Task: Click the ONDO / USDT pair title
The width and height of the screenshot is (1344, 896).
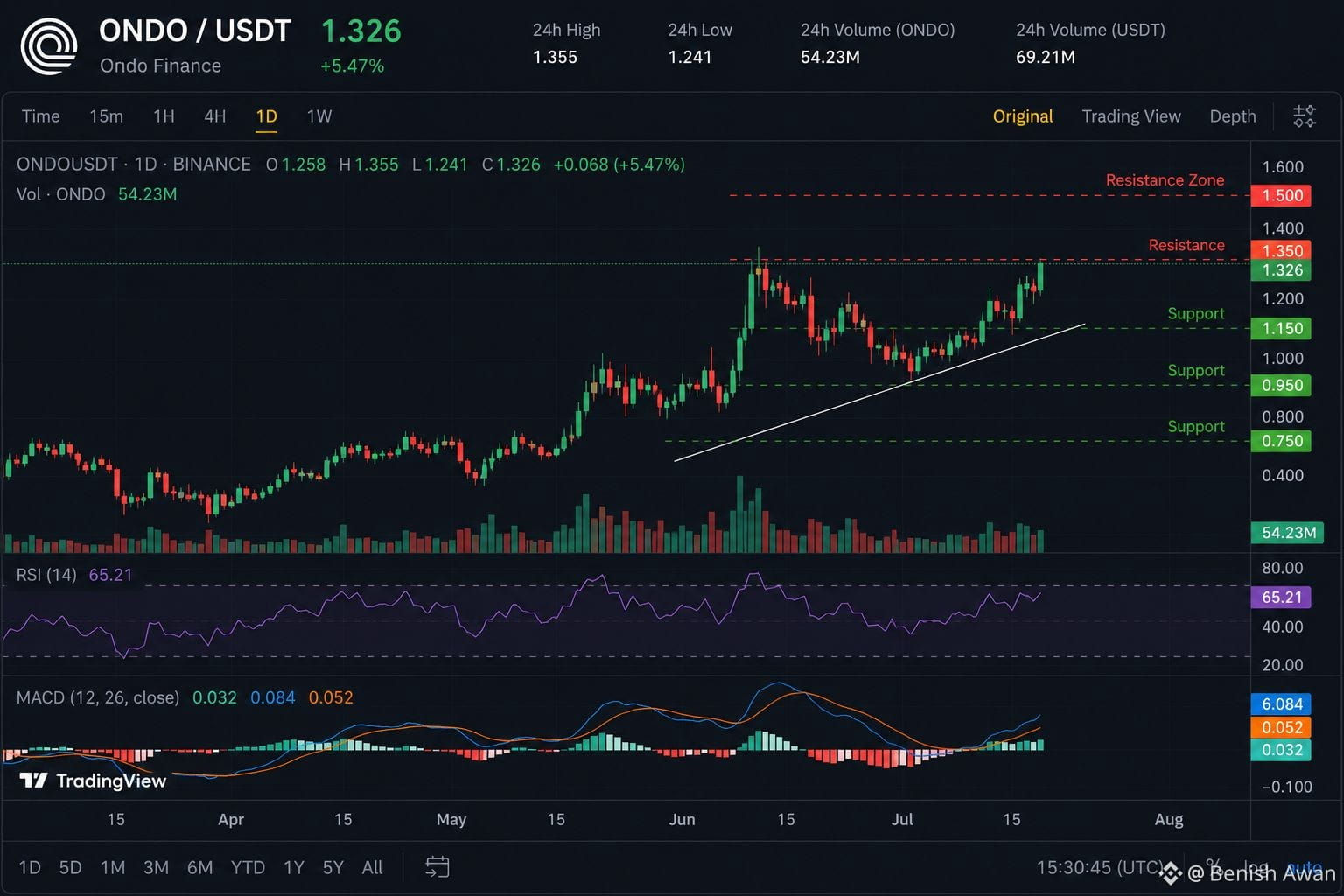Action: click(x=194, y=31)
